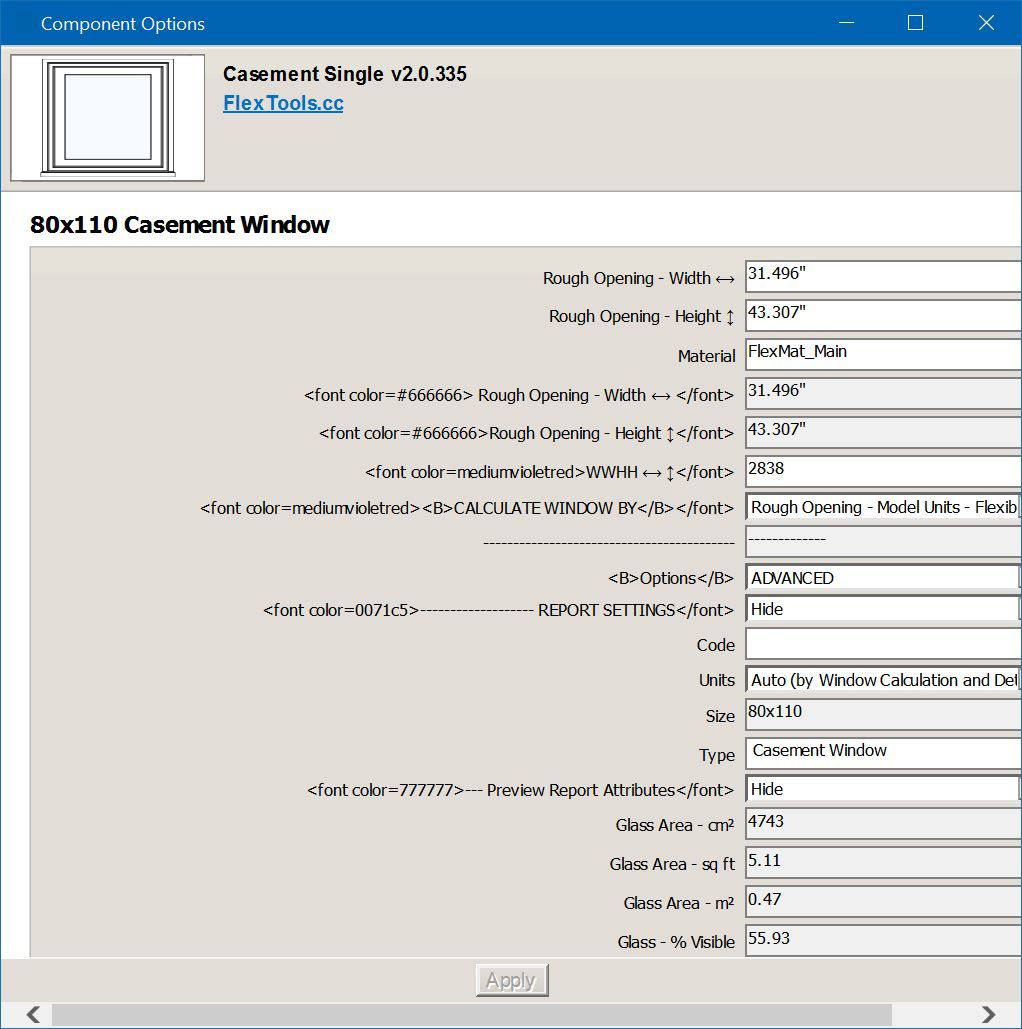Click the WWHH field showing 2838

(x=882, y=470)
